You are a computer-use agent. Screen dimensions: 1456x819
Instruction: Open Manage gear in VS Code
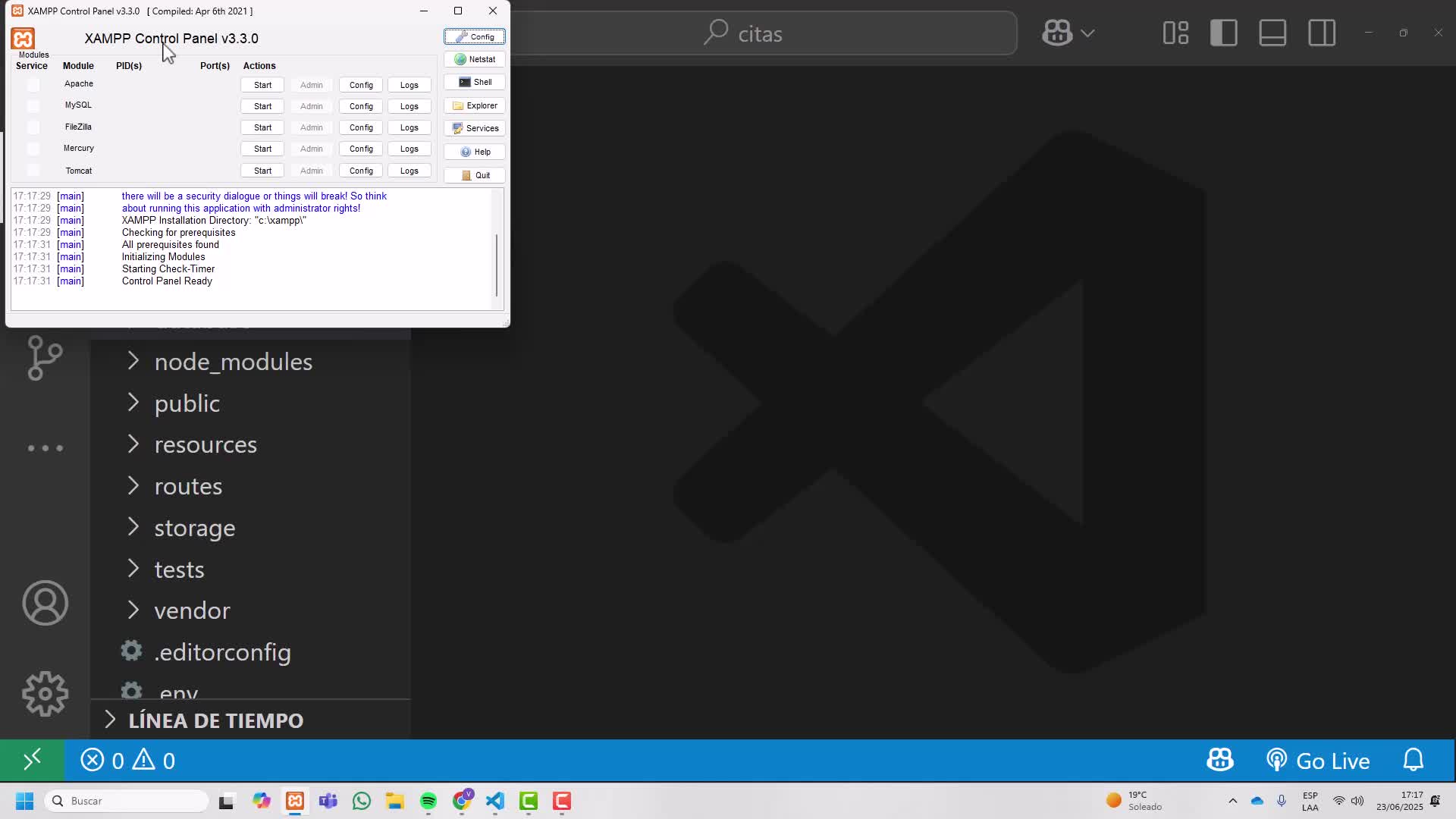(45, 694)
